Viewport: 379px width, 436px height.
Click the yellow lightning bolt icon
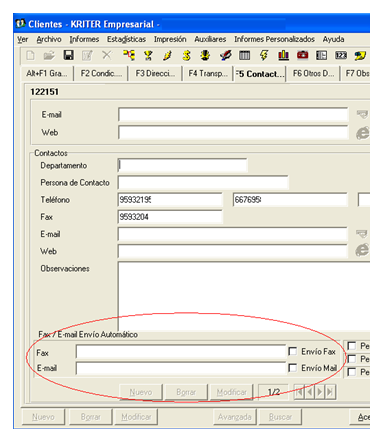pyautogui.click(x=264, y=55)
